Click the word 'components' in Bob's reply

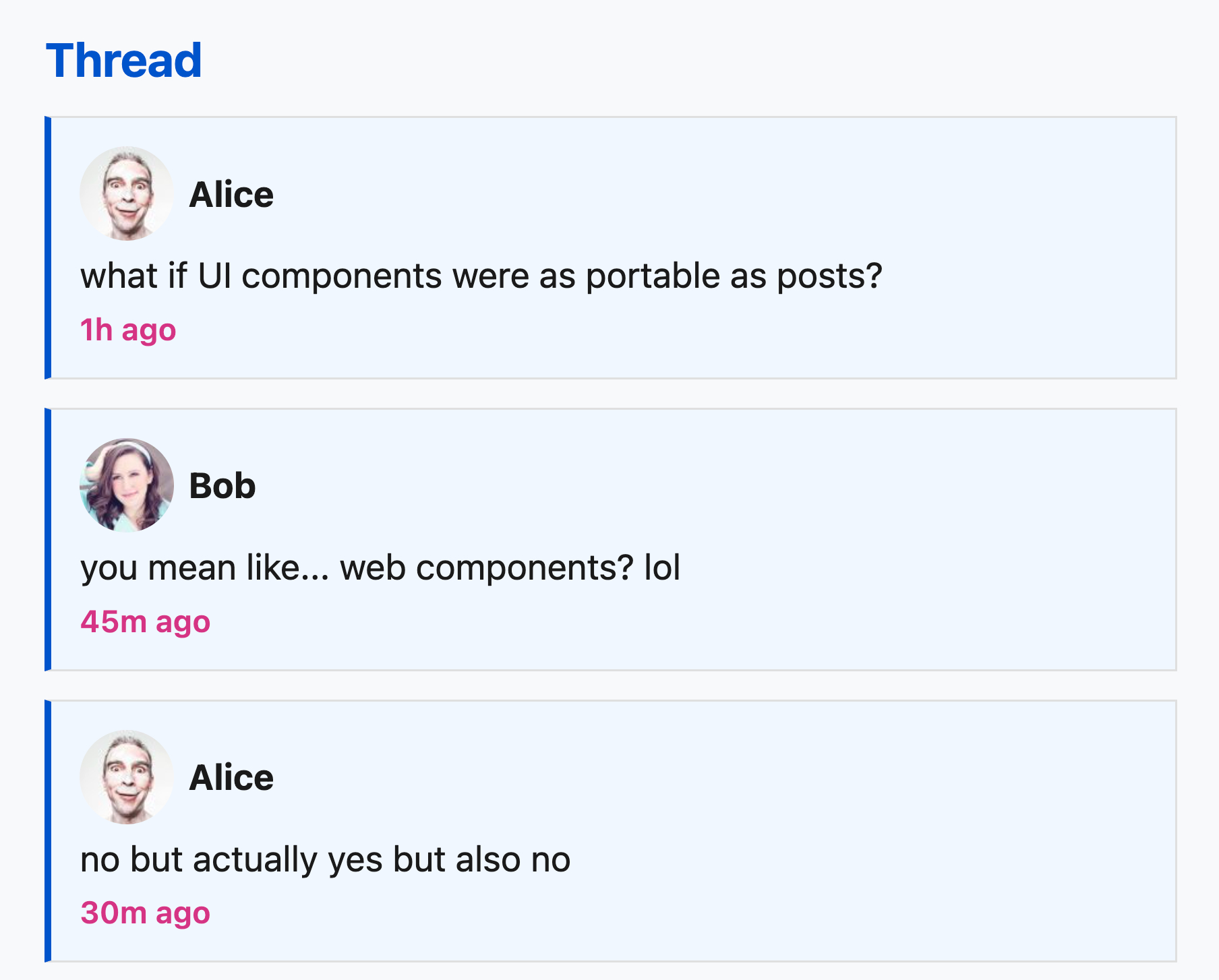pos(524,568)
